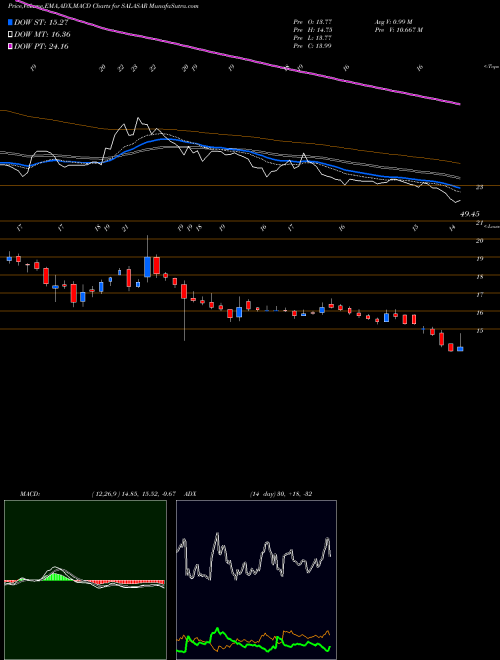Select the 'DOW ST: 15.27' legend label
Image resolution: width=500 pixels, height=660 pixels.
pos(42,22)
